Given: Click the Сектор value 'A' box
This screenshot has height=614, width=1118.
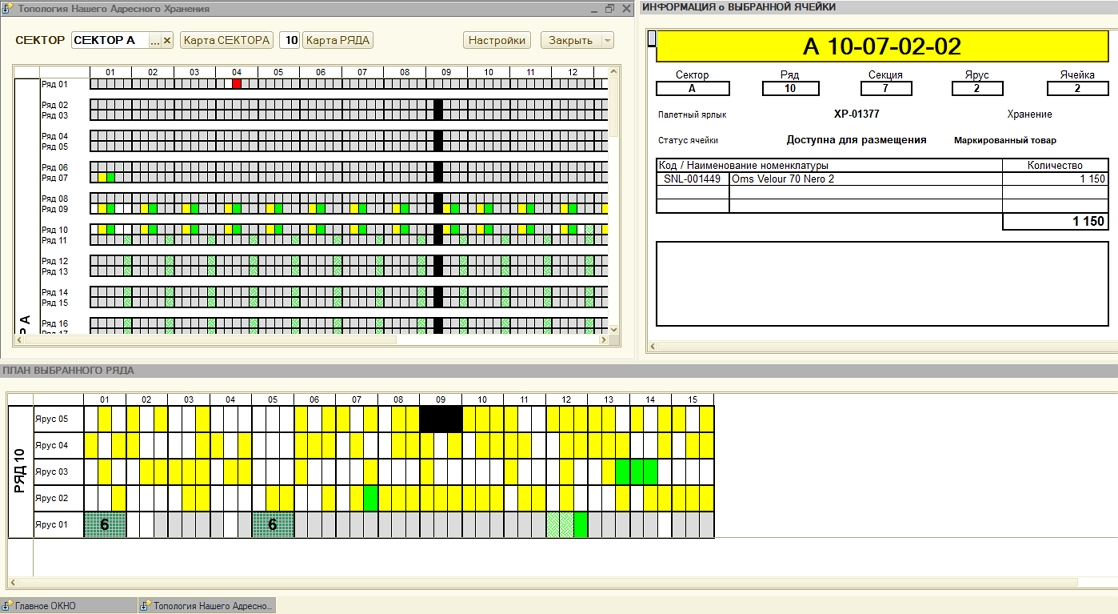Looking at the screenshot, I should point(692,88).
